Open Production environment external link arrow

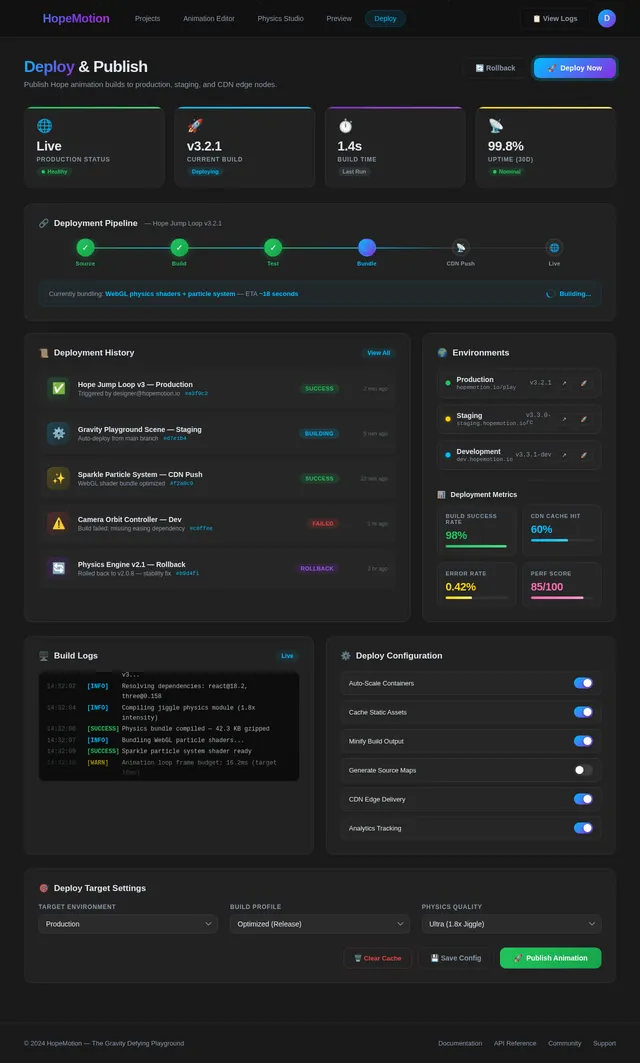[563, 383]
